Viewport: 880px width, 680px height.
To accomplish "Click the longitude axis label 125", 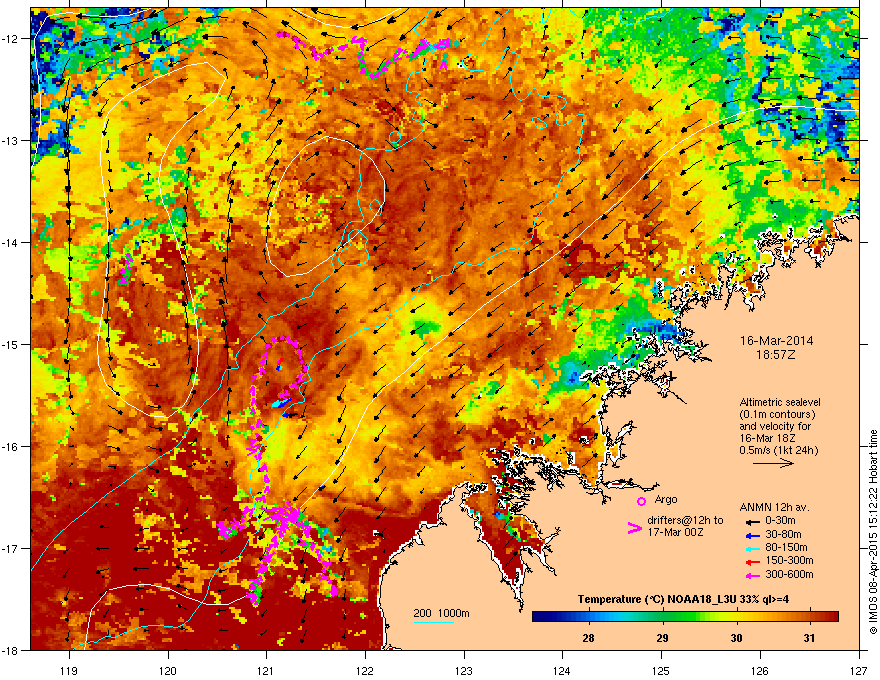I will 661,670.
